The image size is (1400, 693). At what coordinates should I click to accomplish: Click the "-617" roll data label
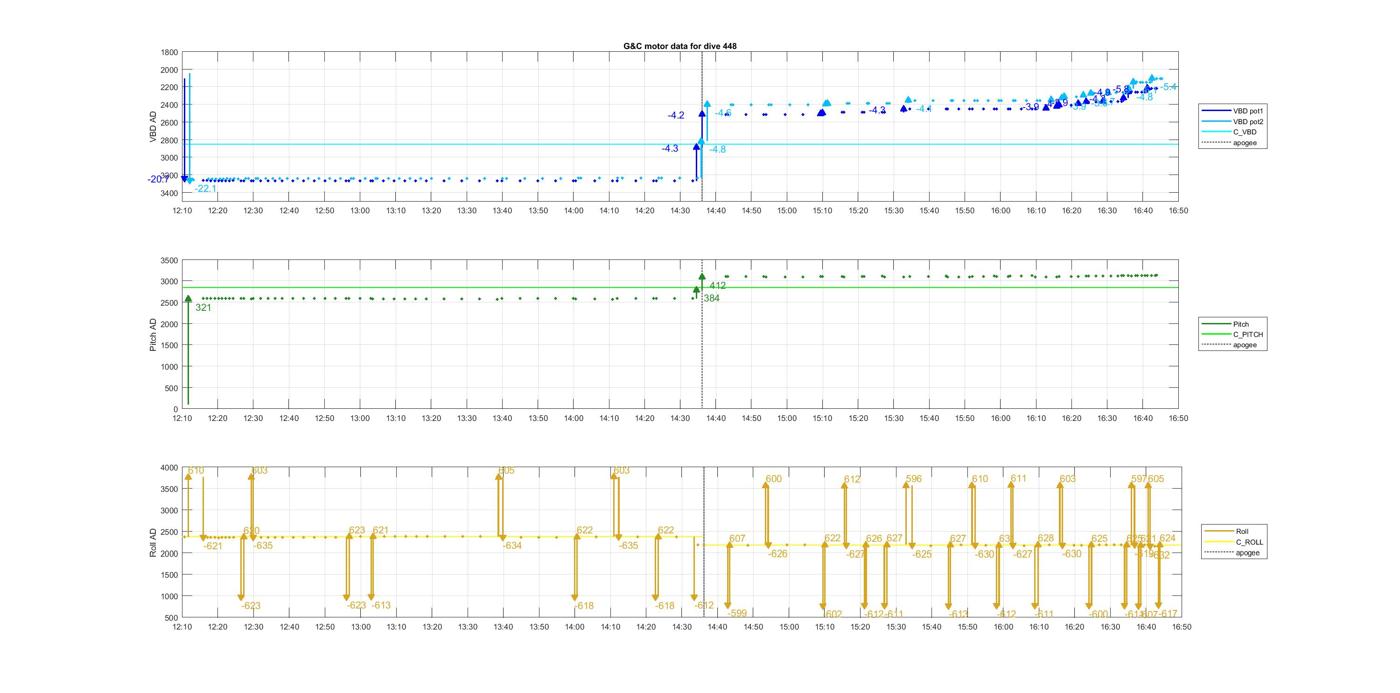[1169, 614]
